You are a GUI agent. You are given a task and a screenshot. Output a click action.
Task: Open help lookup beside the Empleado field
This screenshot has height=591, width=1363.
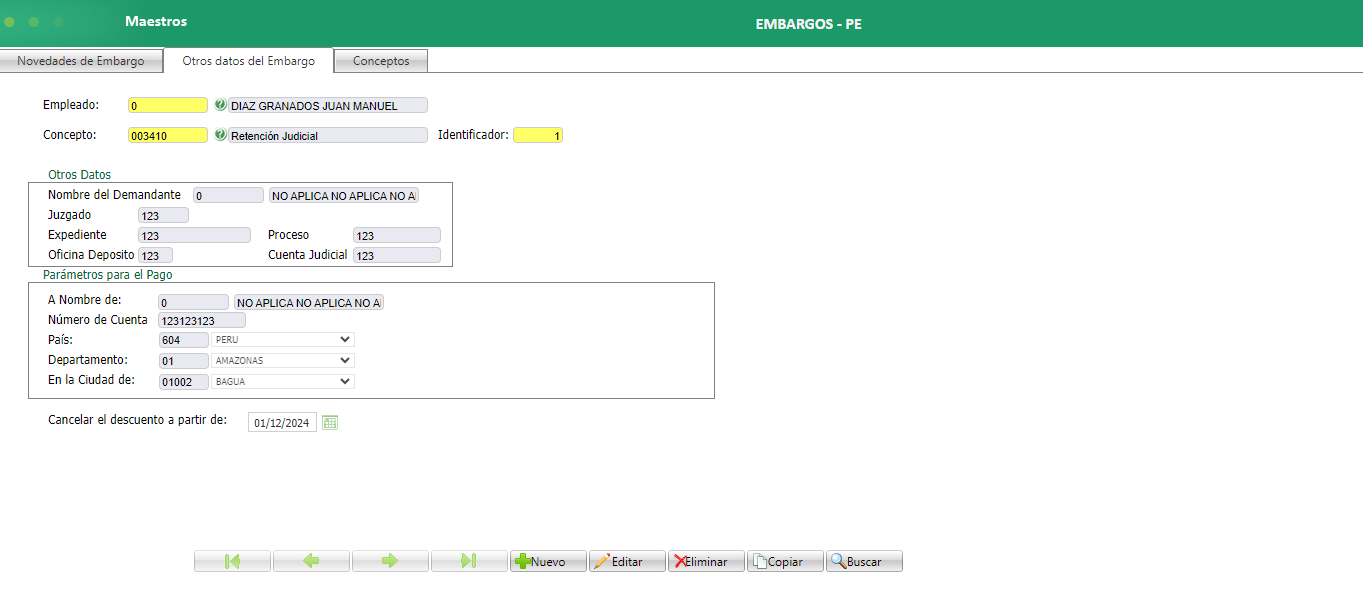220,105
